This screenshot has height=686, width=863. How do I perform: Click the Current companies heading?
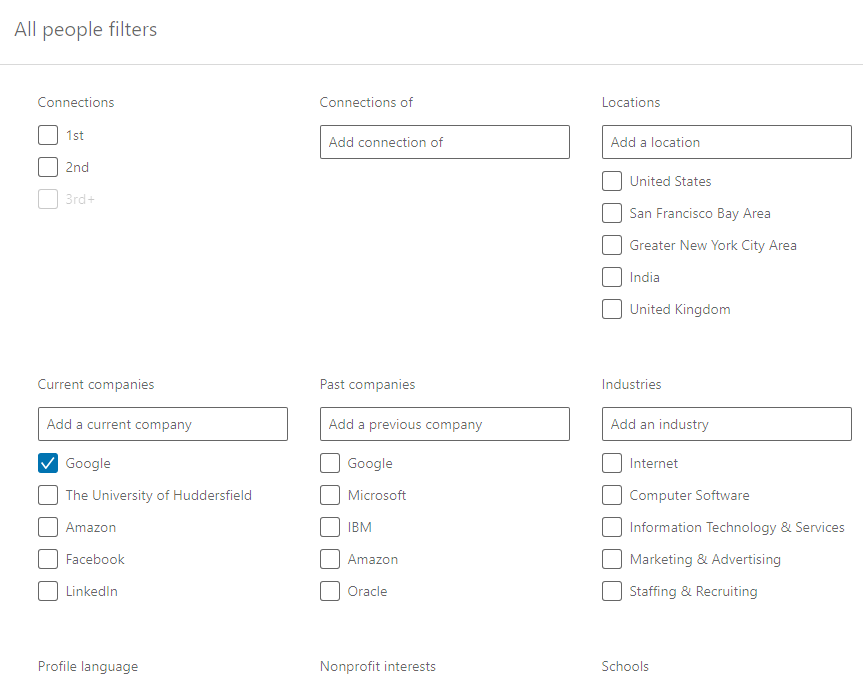tap(96, 384)
